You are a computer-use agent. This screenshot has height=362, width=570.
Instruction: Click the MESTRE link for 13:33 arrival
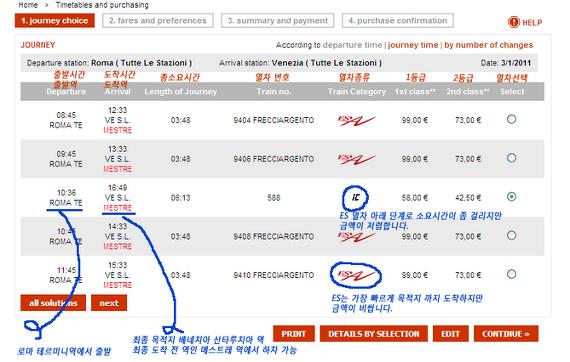(x=117, y=169)
